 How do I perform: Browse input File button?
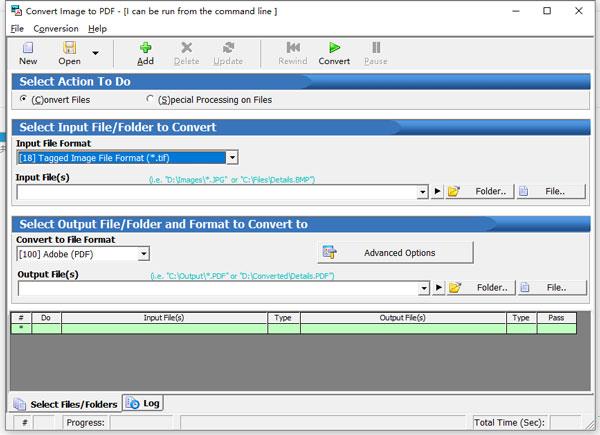point(551,191)
